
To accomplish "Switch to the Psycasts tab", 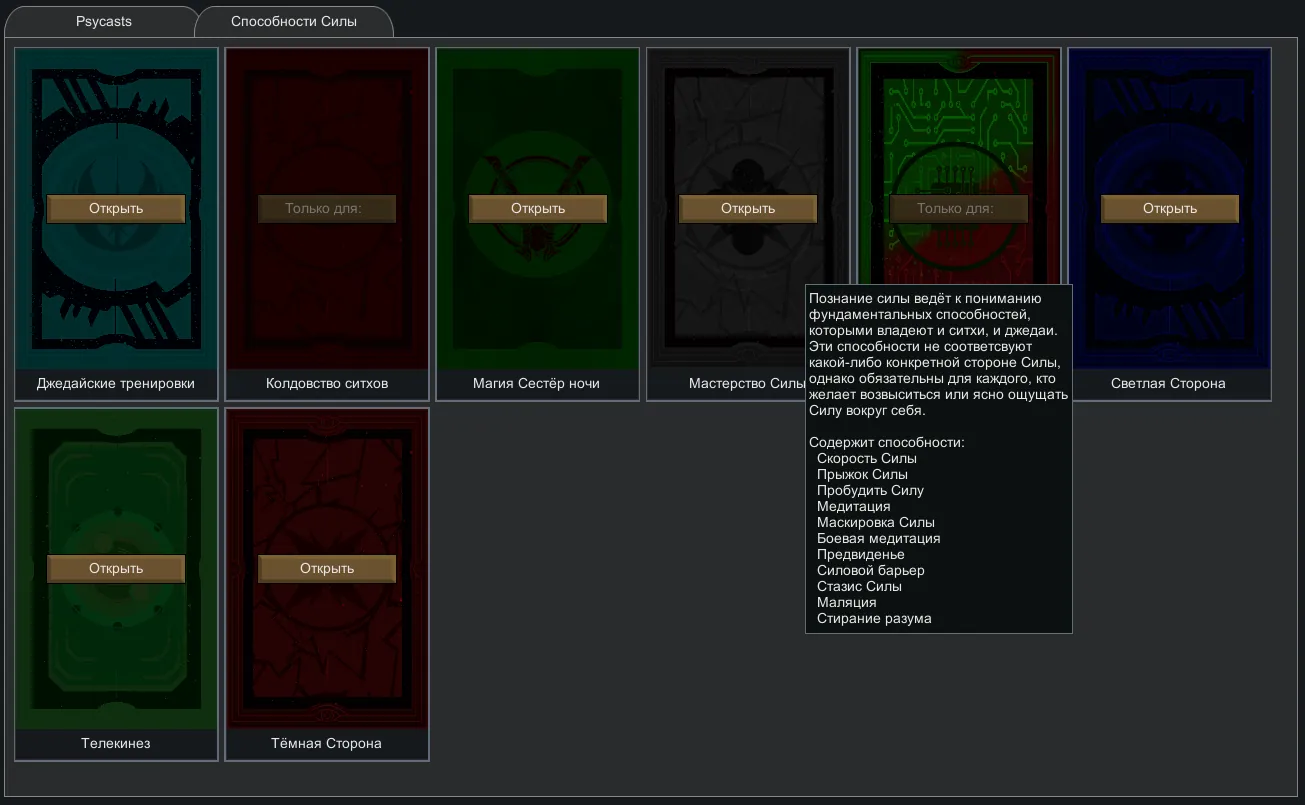I will coord(104,21).
